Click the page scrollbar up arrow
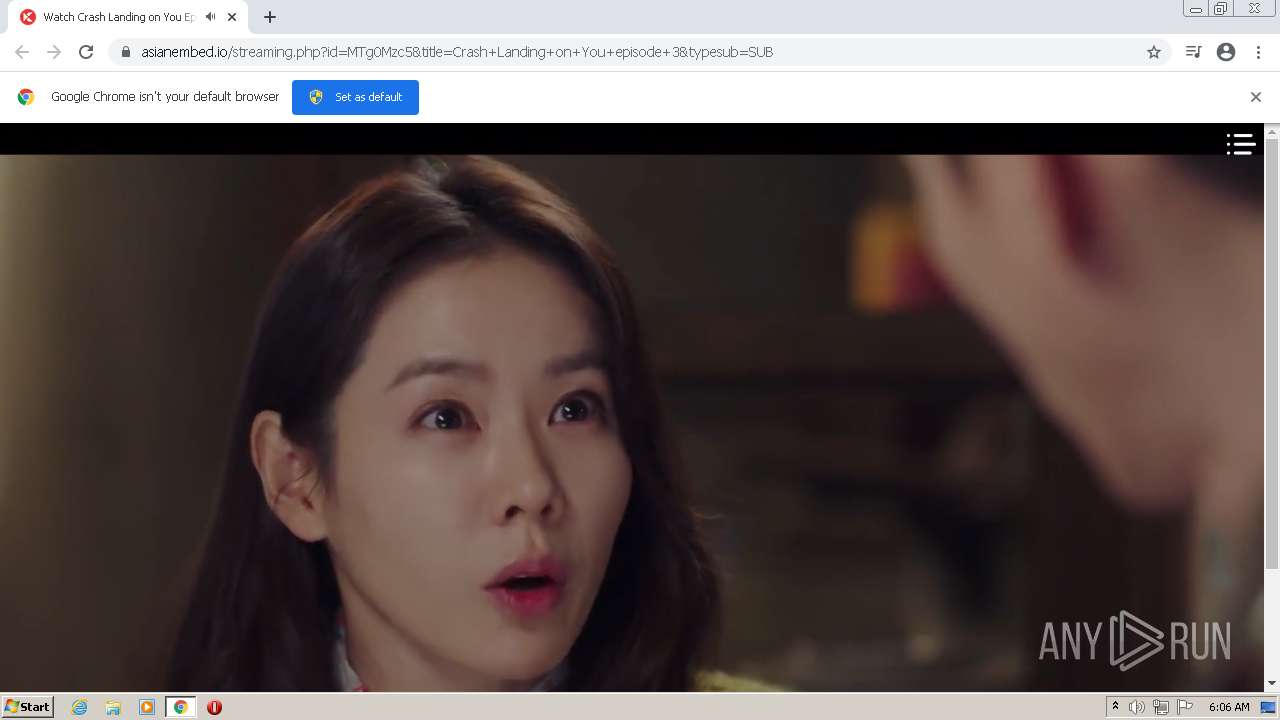Screen dimensions: 1280x720 pyautogui.click(x=1272, y=131)
